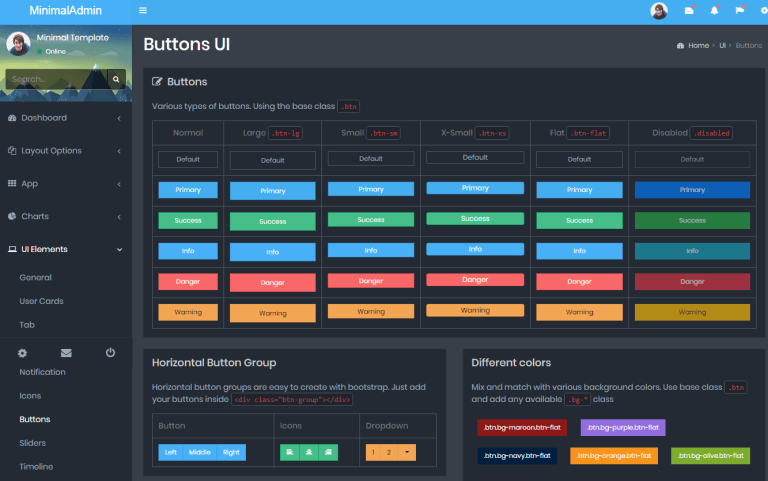768x481 pixels.
Task: Expand the App menu chevron
Action: 119,184
